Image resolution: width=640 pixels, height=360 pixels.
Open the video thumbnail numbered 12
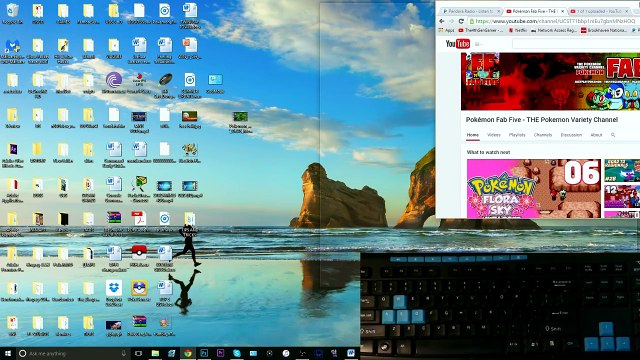click(x=622, y=196)
